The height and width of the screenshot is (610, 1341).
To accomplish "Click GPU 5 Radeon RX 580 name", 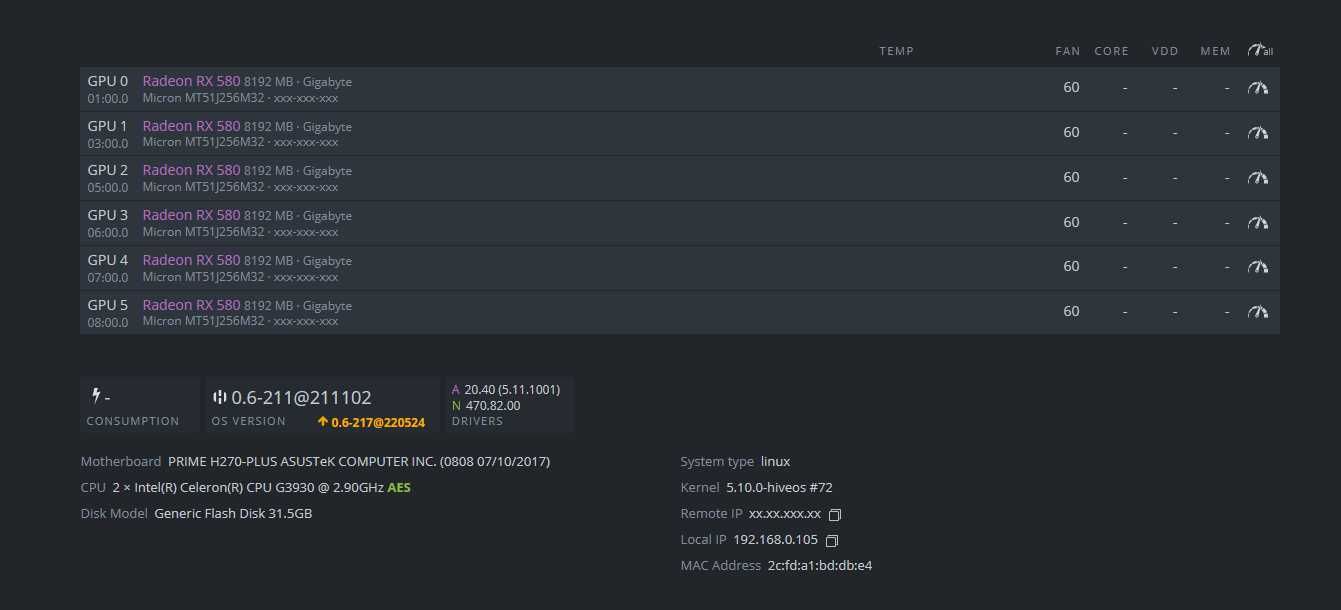I will (191, 305).
